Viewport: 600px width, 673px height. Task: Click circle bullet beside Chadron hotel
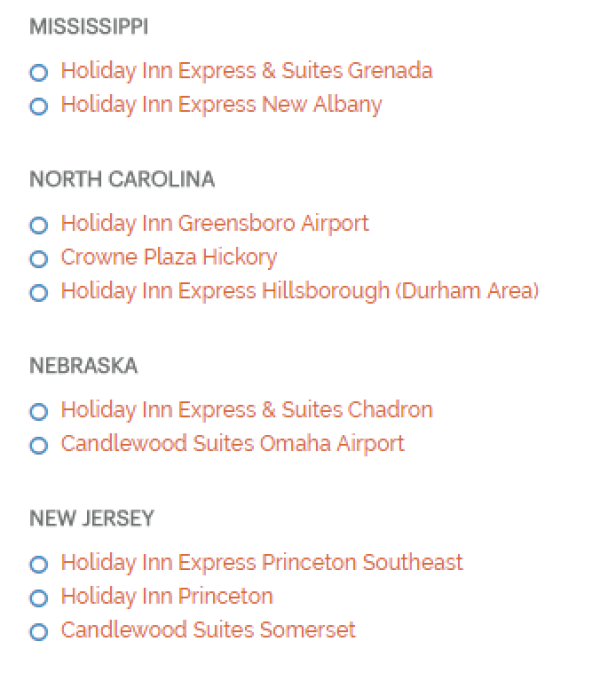point(39,411)
